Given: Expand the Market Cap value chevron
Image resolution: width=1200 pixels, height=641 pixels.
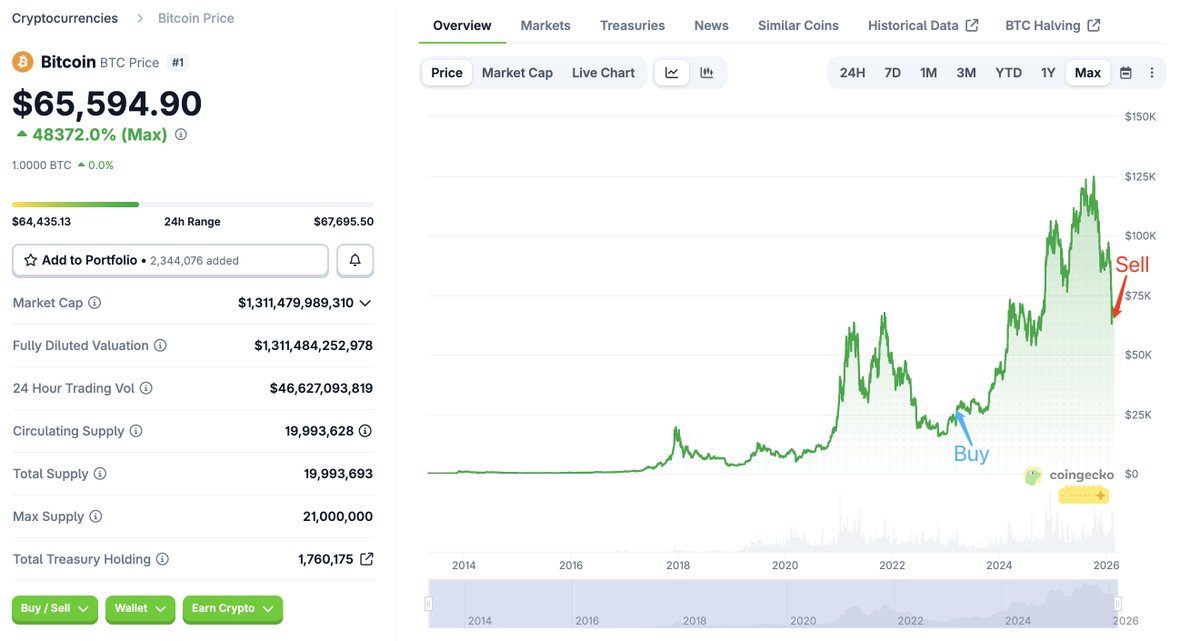Looking at the screenshot, I should click(365, 303).
